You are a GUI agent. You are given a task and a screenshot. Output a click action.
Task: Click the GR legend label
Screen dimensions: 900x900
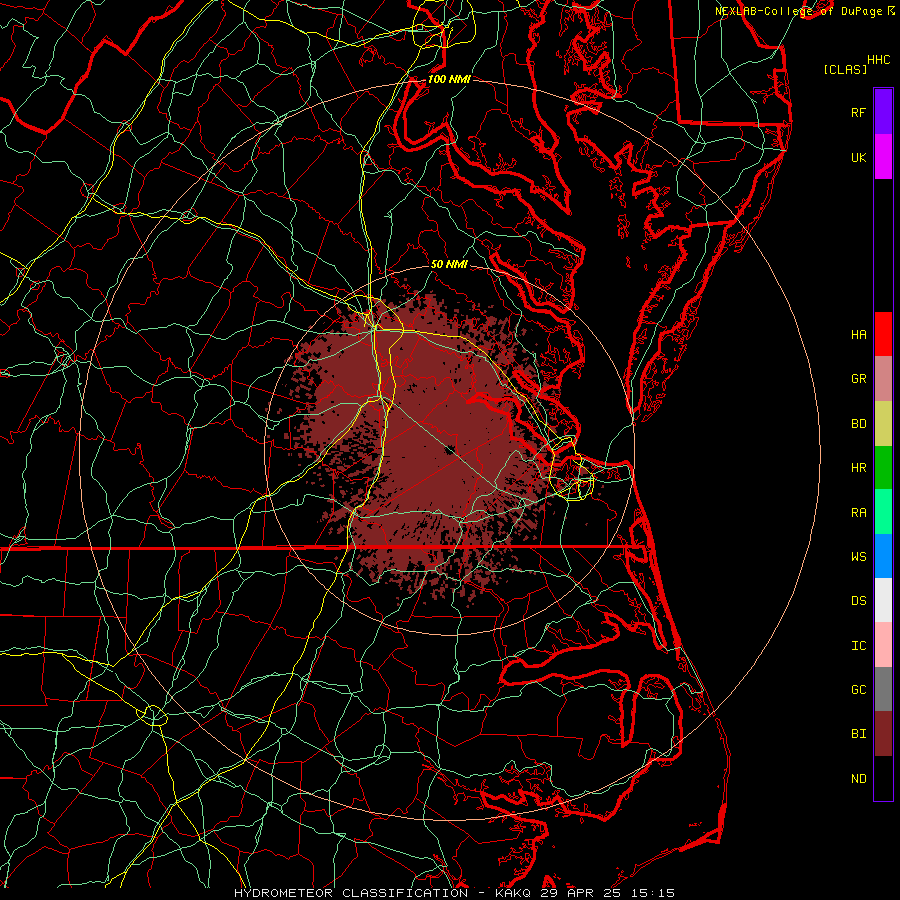pyautogui.click(x=858, y=379)
